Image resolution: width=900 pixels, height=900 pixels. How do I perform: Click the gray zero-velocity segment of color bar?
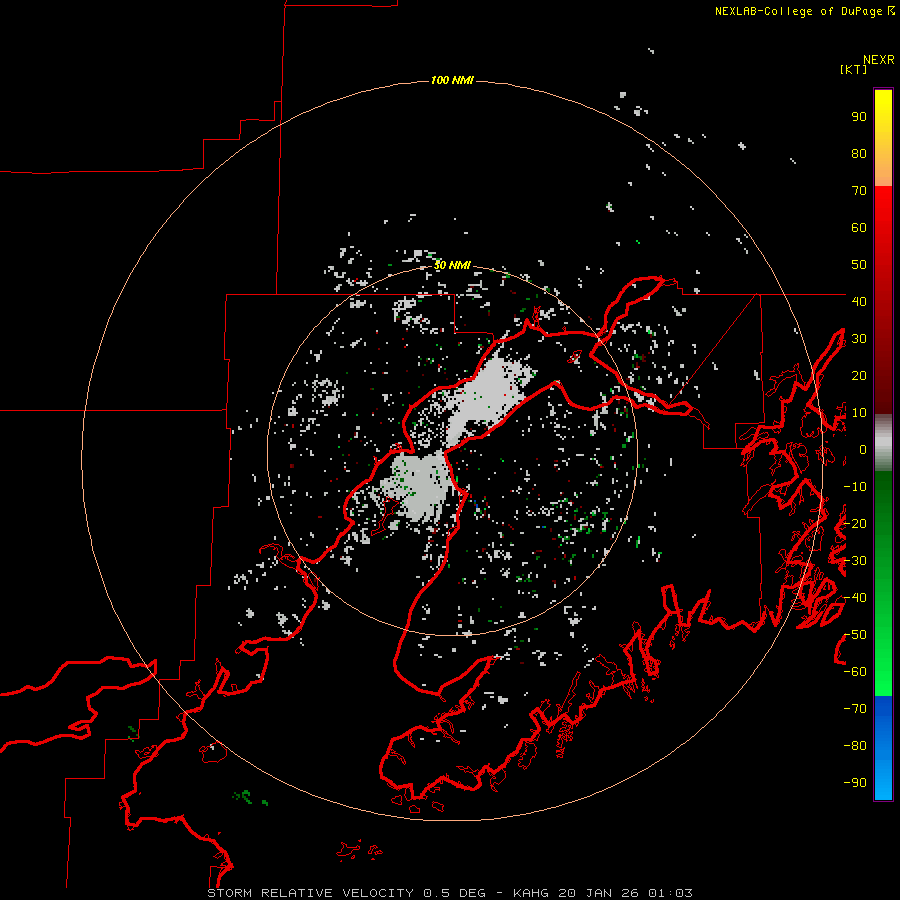pos(883,445)
